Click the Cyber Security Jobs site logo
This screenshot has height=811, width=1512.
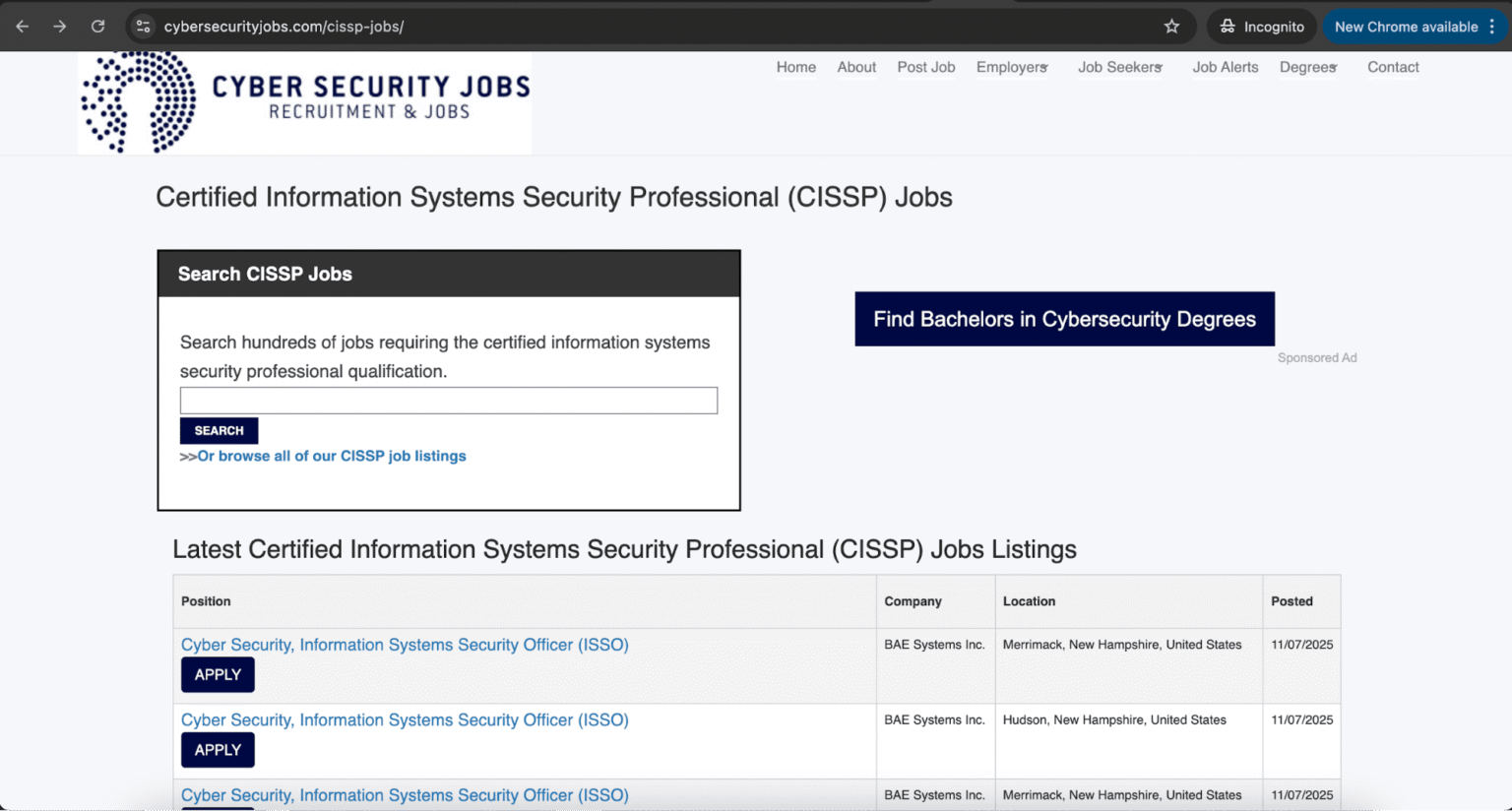[304, 101]
